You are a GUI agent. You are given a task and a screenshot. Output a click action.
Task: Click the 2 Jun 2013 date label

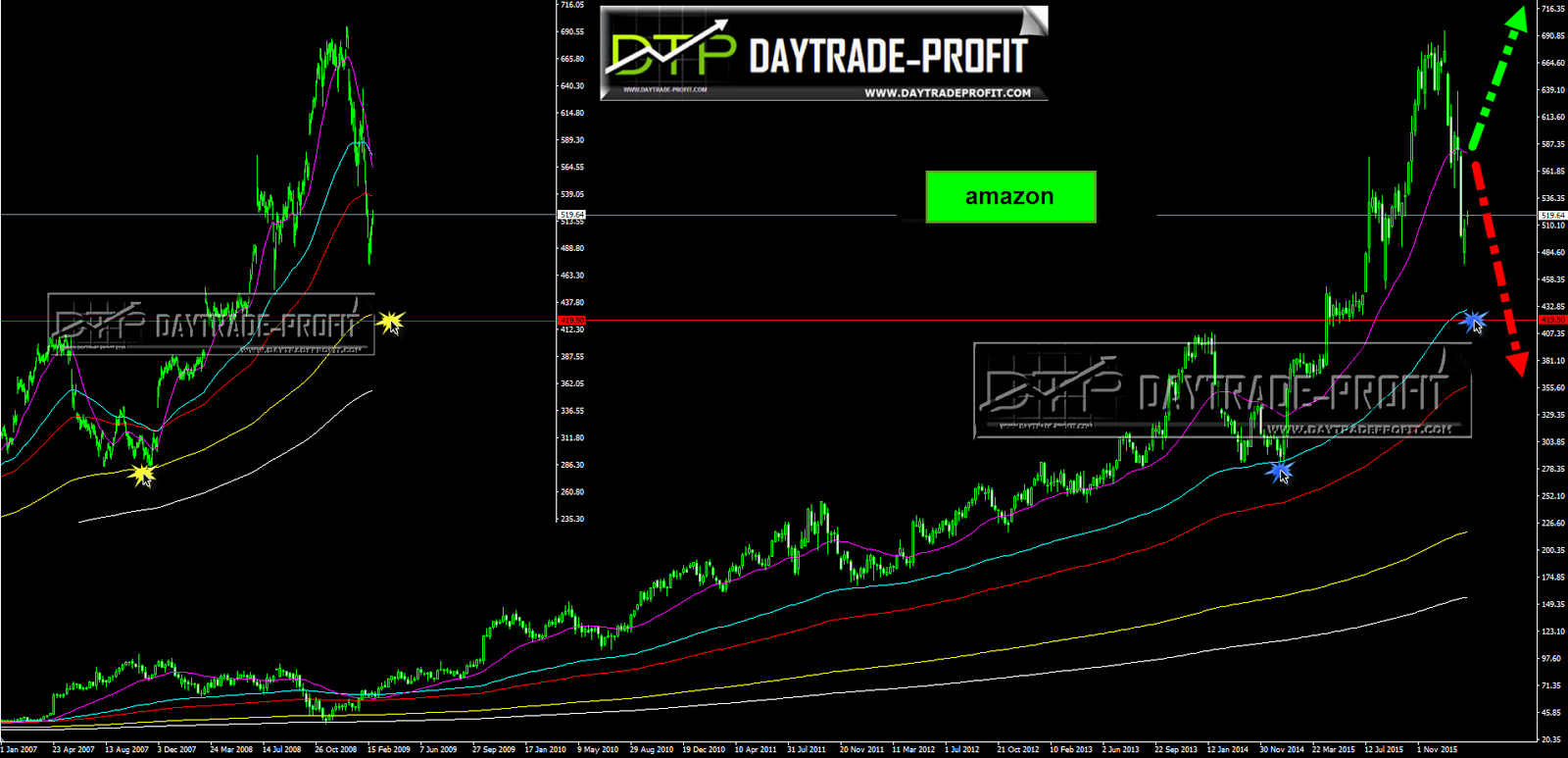pos(1121,750)
